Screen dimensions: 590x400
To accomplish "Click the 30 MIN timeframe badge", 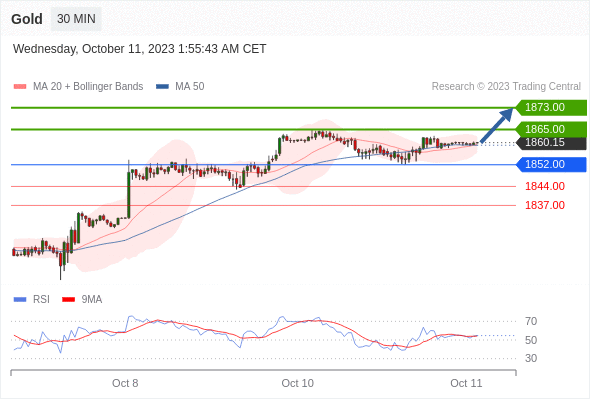I will (x=76, y=19).
